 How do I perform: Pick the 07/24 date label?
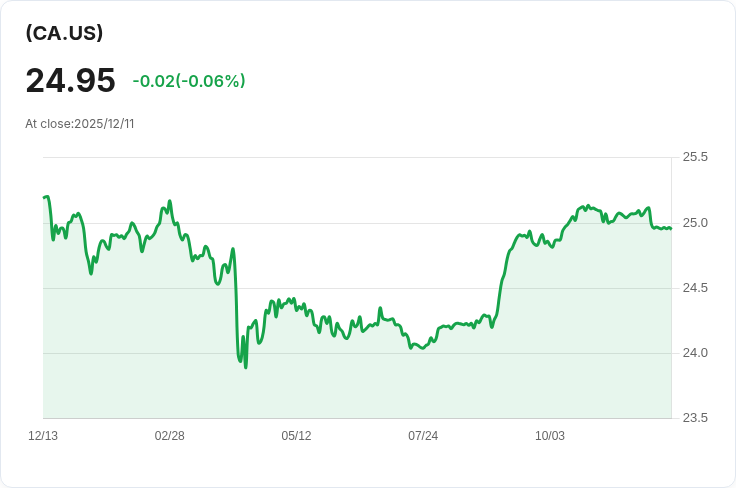tap(423, 436)
